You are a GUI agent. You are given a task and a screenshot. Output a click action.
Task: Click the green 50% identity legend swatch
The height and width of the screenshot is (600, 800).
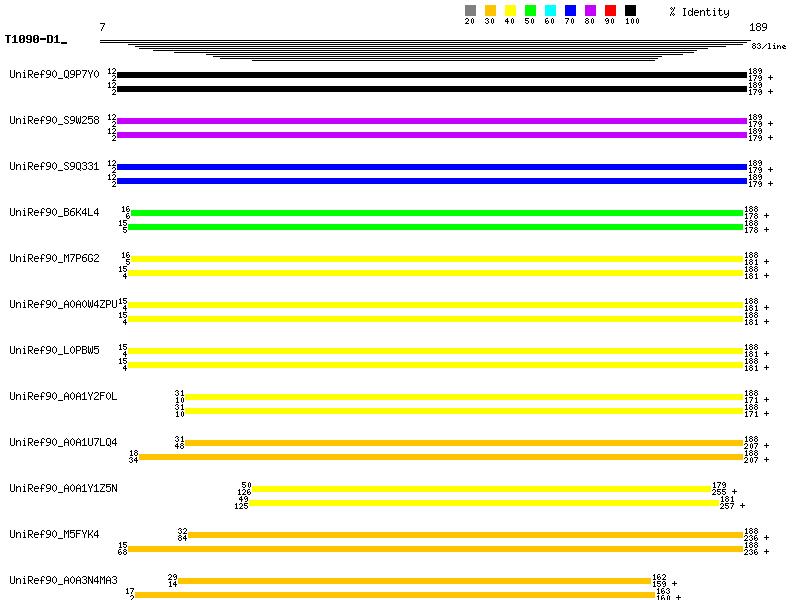click(x=530, y=11)
